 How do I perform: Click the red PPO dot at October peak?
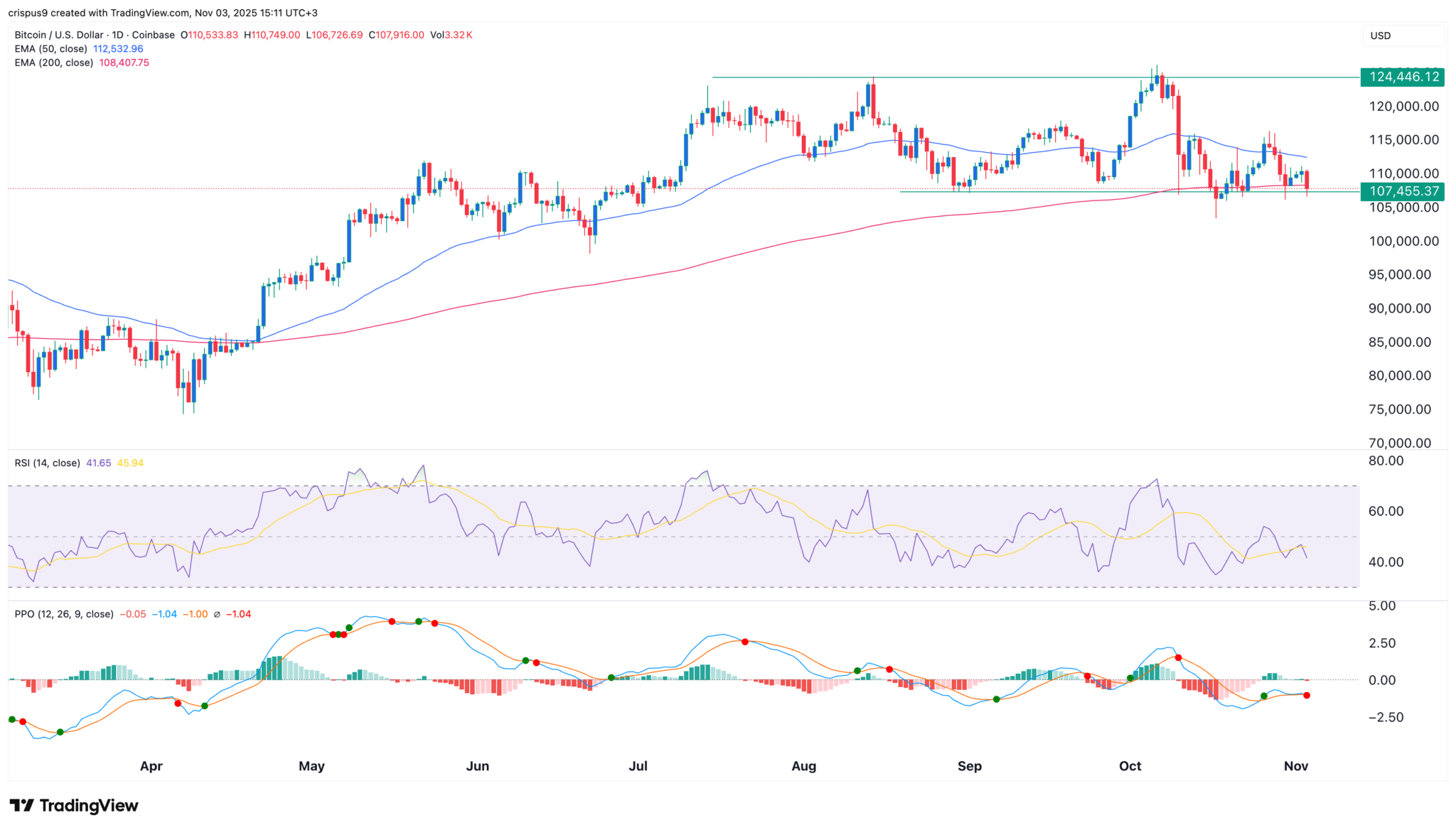coord(1179,658)
